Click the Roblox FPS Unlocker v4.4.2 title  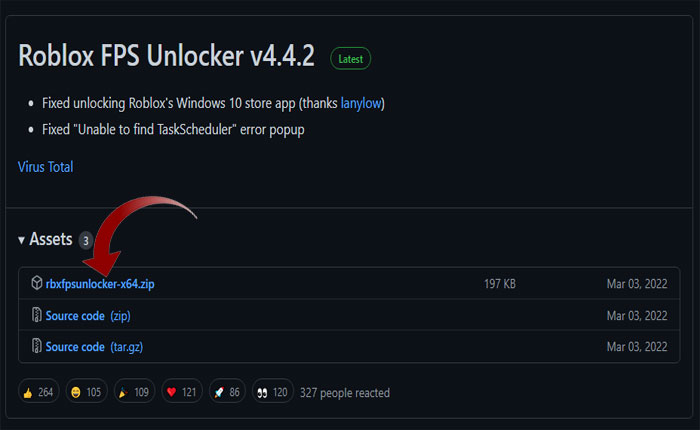click(x=166, y=56)
